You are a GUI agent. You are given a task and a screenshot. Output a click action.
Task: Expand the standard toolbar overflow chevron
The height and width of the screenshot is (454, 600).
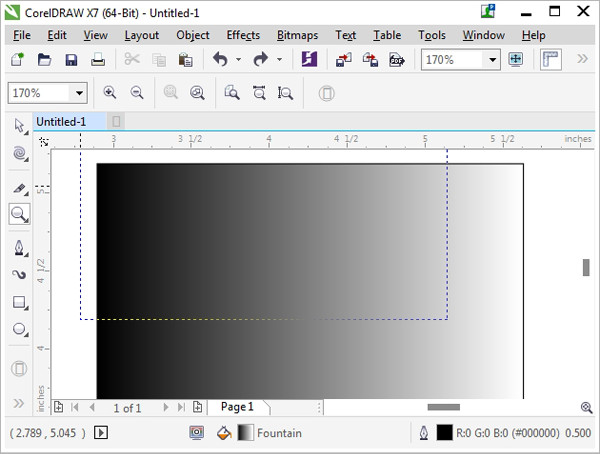(x=582, y=59)
